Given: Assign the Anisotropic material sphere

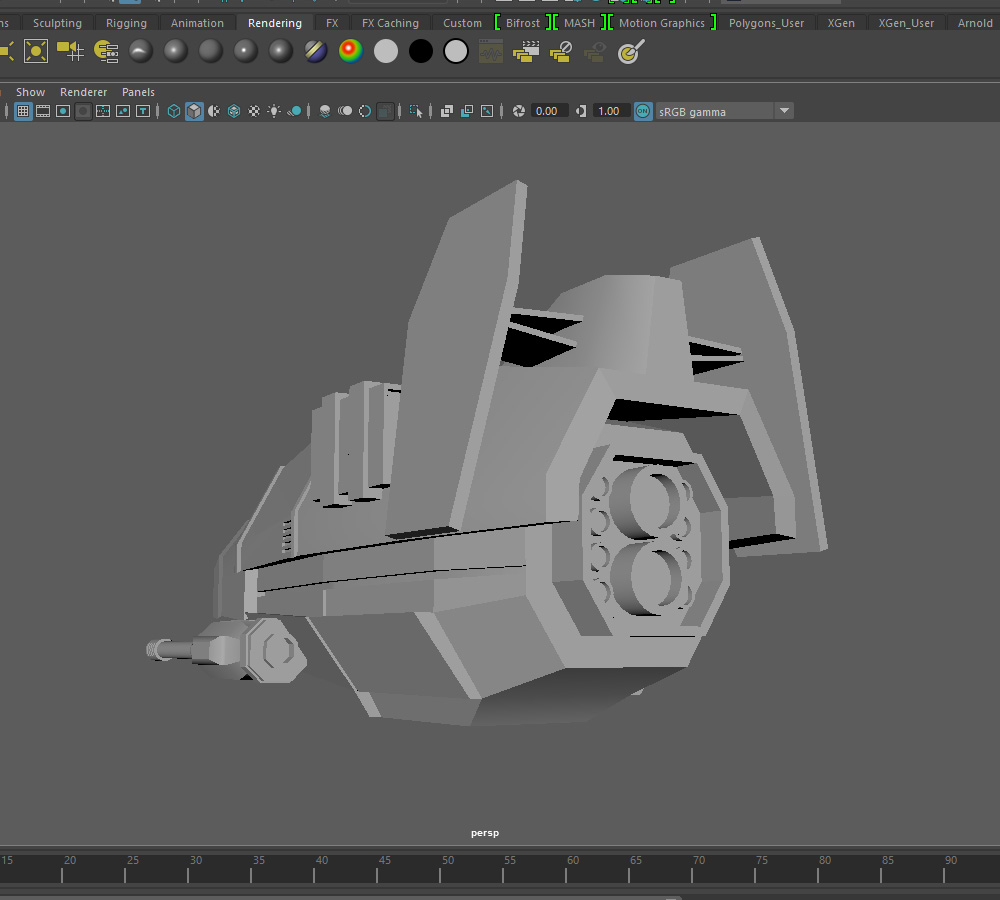Looking at the screenshot, I should point(141,51).
